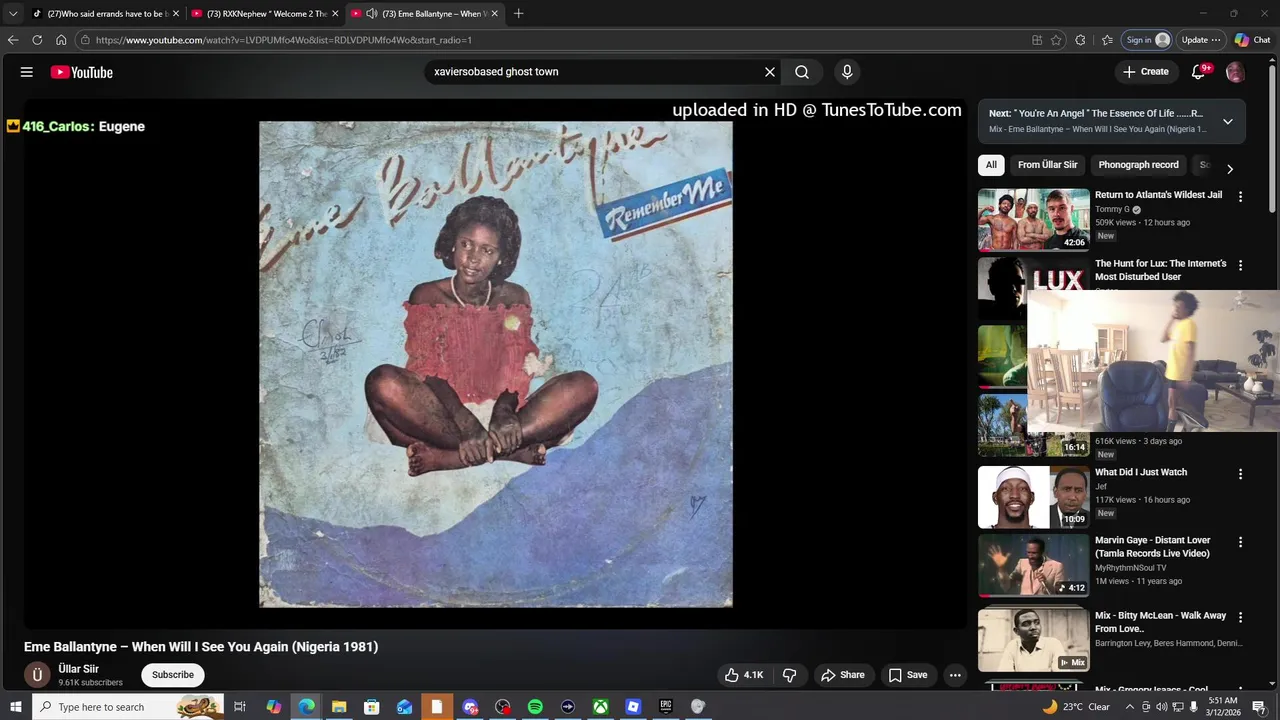Subscribe to the Üllar Siir channel
This screenshot has height=720, width=1280.
tap(173, 675)
